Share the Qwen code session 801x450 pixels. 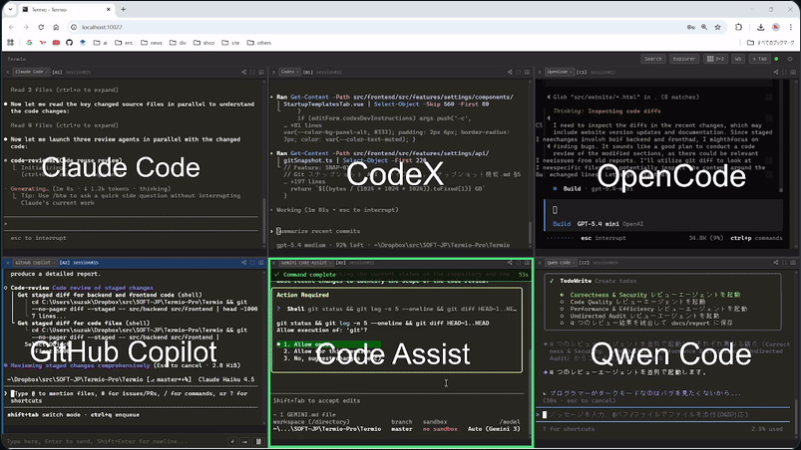[x=776, y=263]
